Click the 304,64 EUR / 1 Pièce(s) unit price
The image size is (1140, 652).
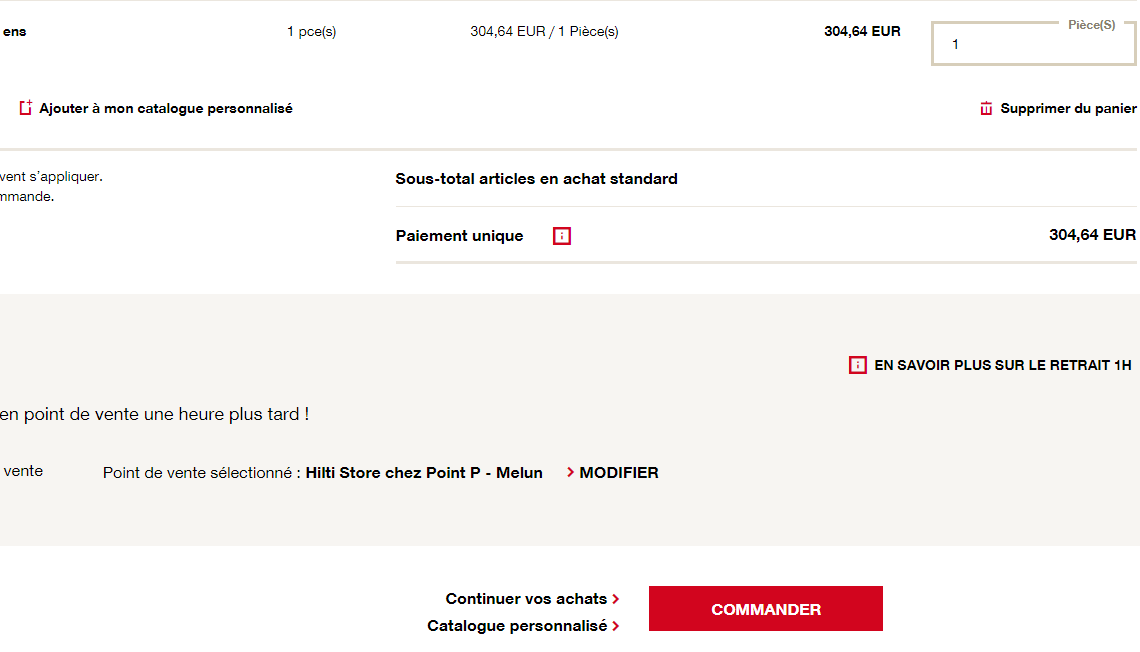[x=544, y=32]
